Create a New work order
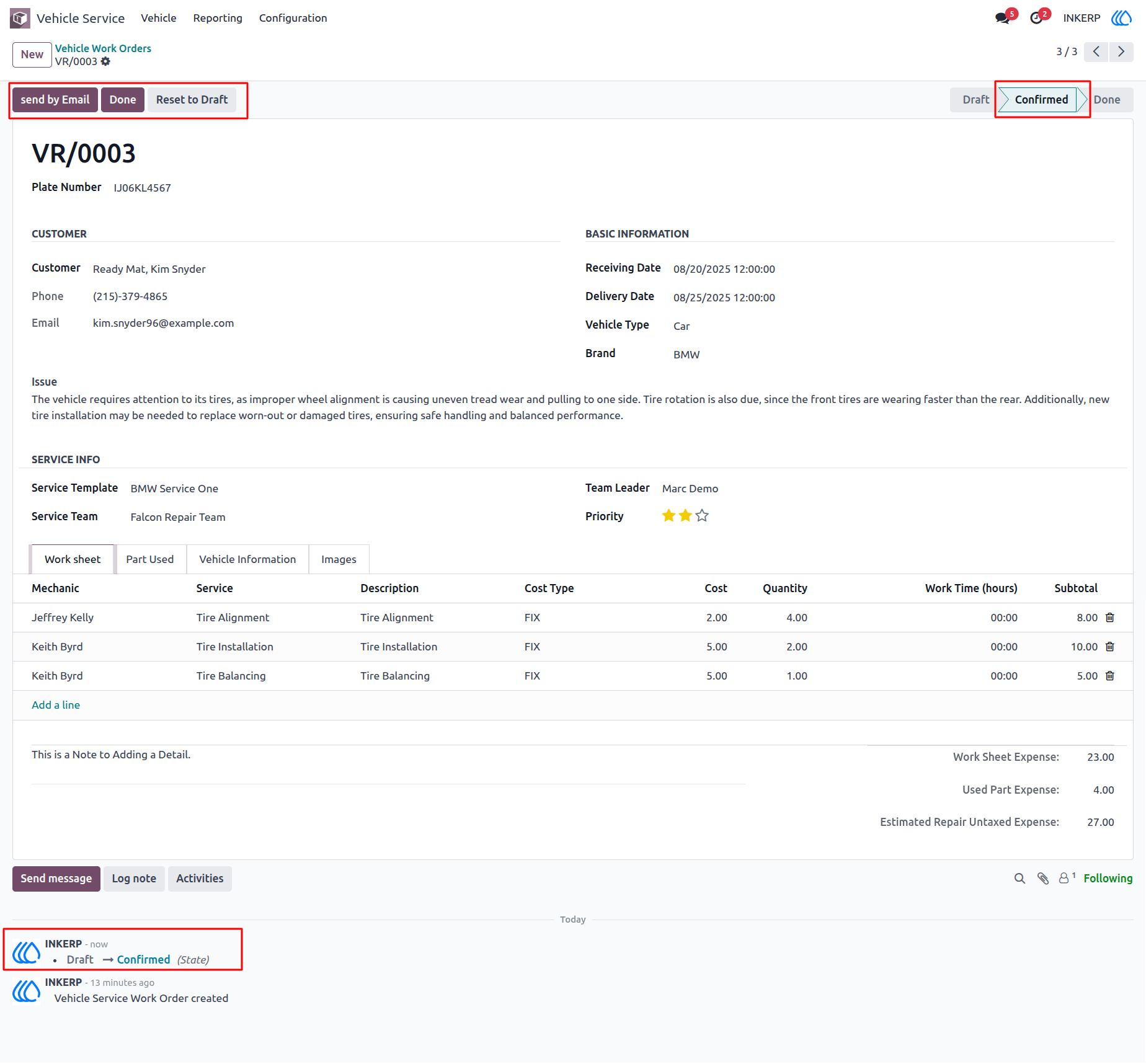 [32, 55]
